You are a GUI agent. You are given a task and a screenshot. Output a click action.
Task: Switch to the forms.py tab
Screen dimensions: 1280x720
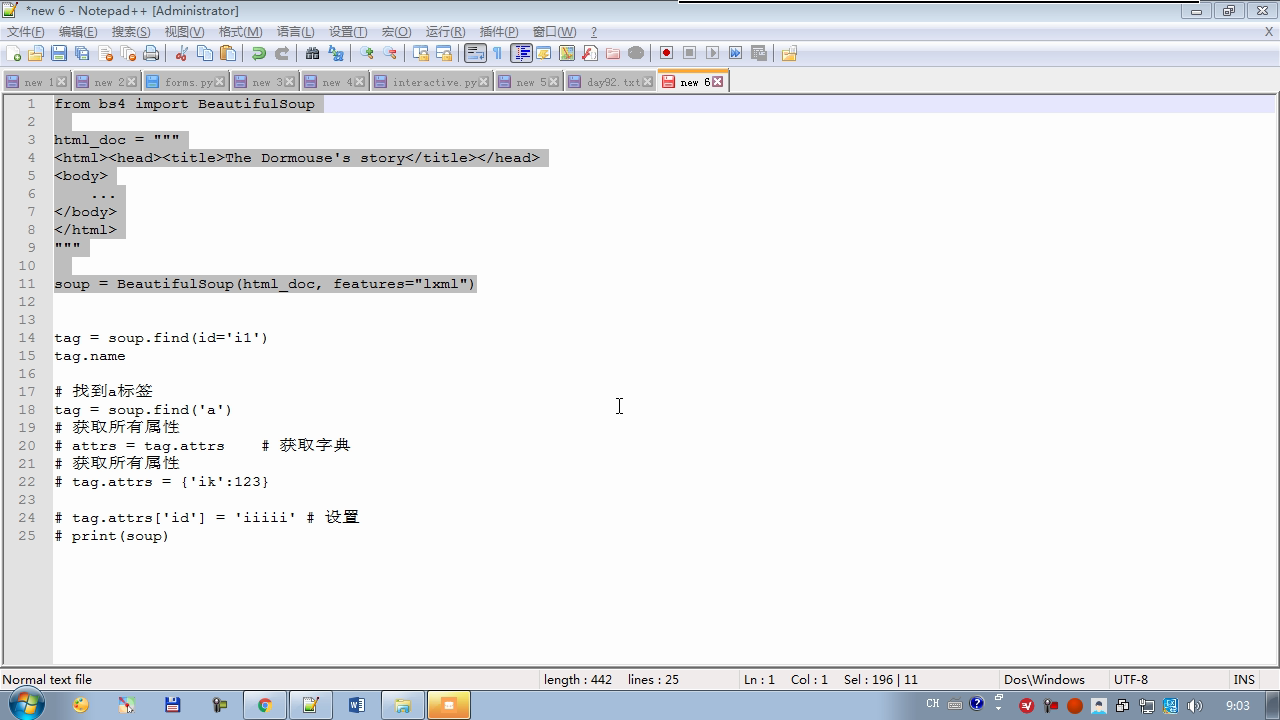pyautogui.click(x=187, y=82)
